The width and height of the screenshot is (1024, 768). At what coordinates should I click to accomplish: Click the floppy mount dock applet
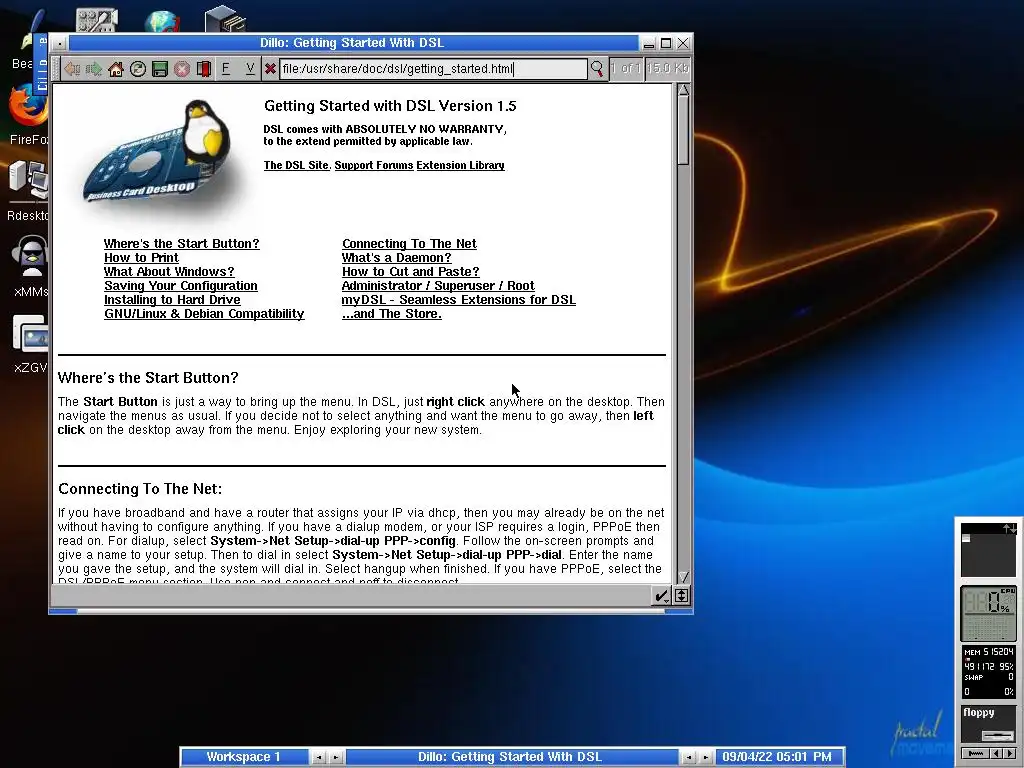(x=988, y=724)
